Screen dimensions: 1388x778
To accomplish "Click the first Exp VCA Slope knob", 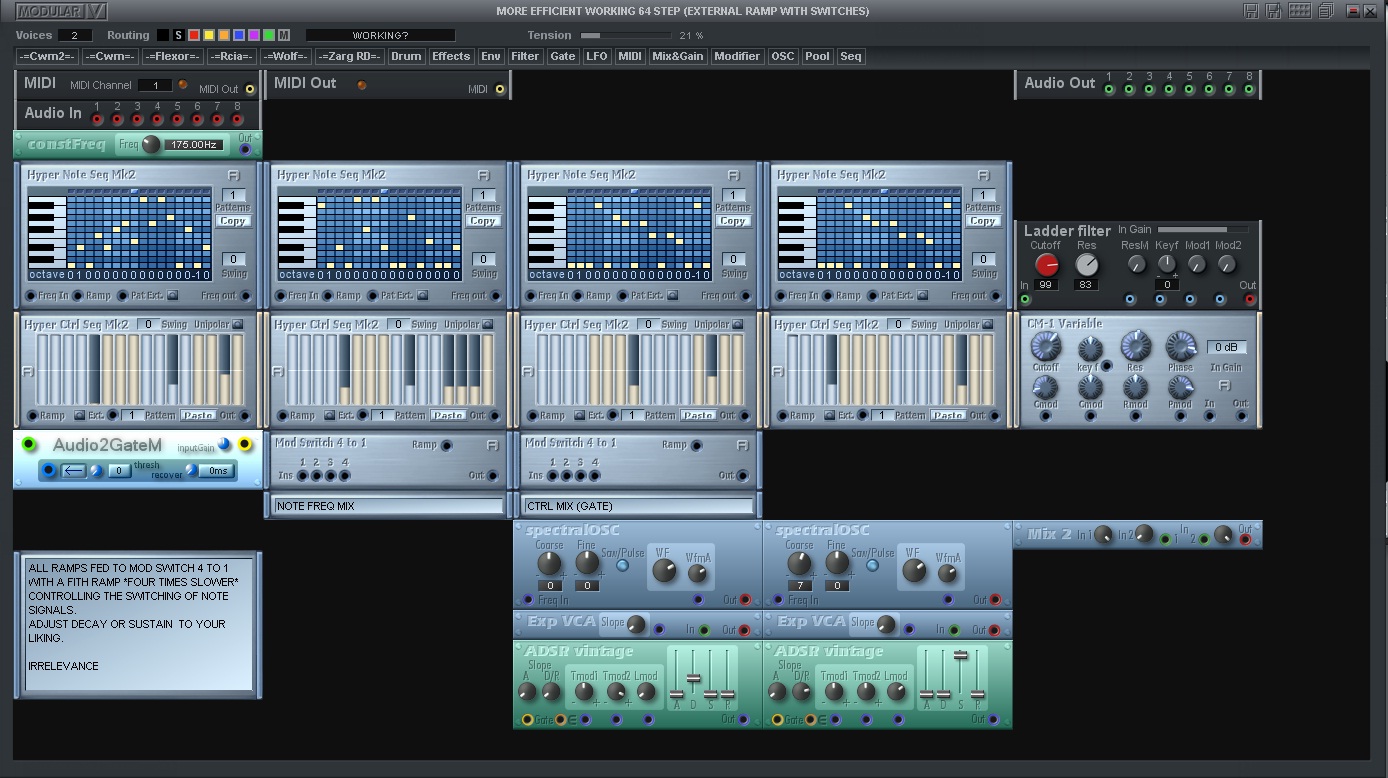I will click(x=636, y=624).
